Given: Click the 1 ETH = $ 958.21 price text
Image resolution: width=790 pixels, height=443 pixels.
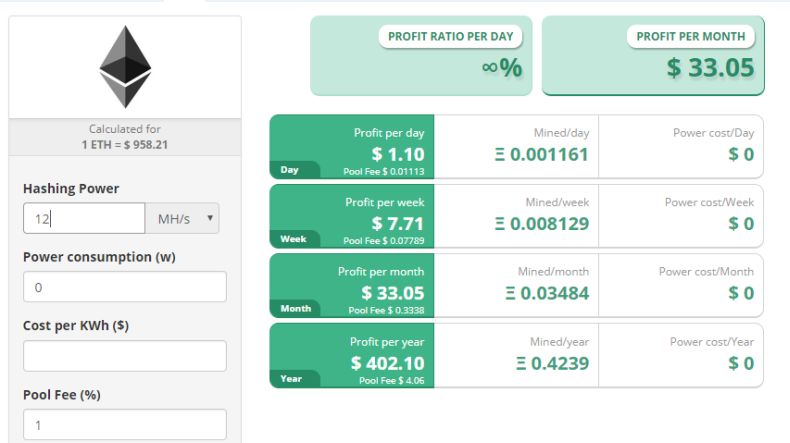Looking at the screenshot, I should pyautogui.click(x=125, y=144).
